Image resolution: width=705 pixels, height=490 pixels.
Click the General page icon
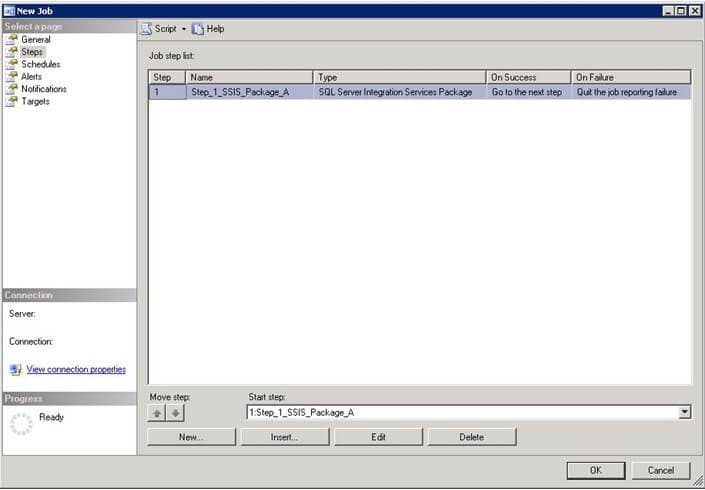click(x=12, y=40)
